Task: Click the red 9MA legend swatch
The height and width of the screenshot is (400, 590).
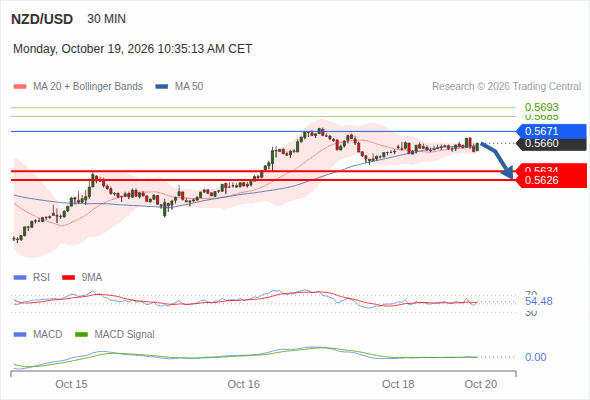Action: coord(68,278)
